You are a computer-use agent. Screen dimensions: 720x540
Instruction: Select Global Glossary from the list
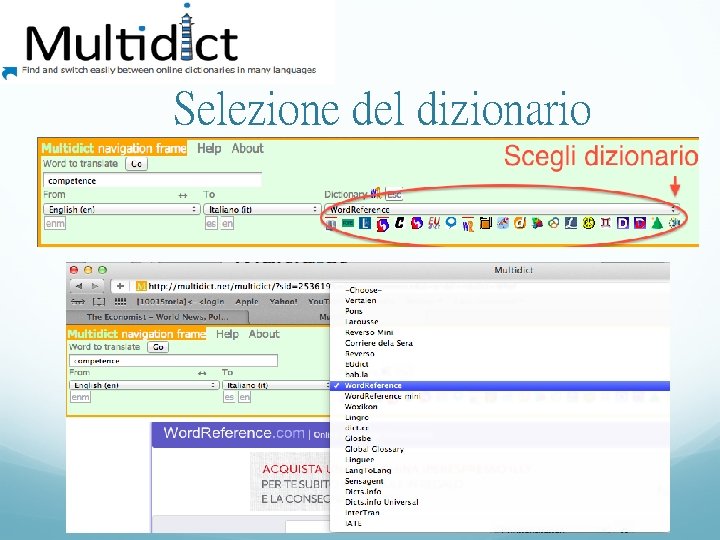point(374,449)
